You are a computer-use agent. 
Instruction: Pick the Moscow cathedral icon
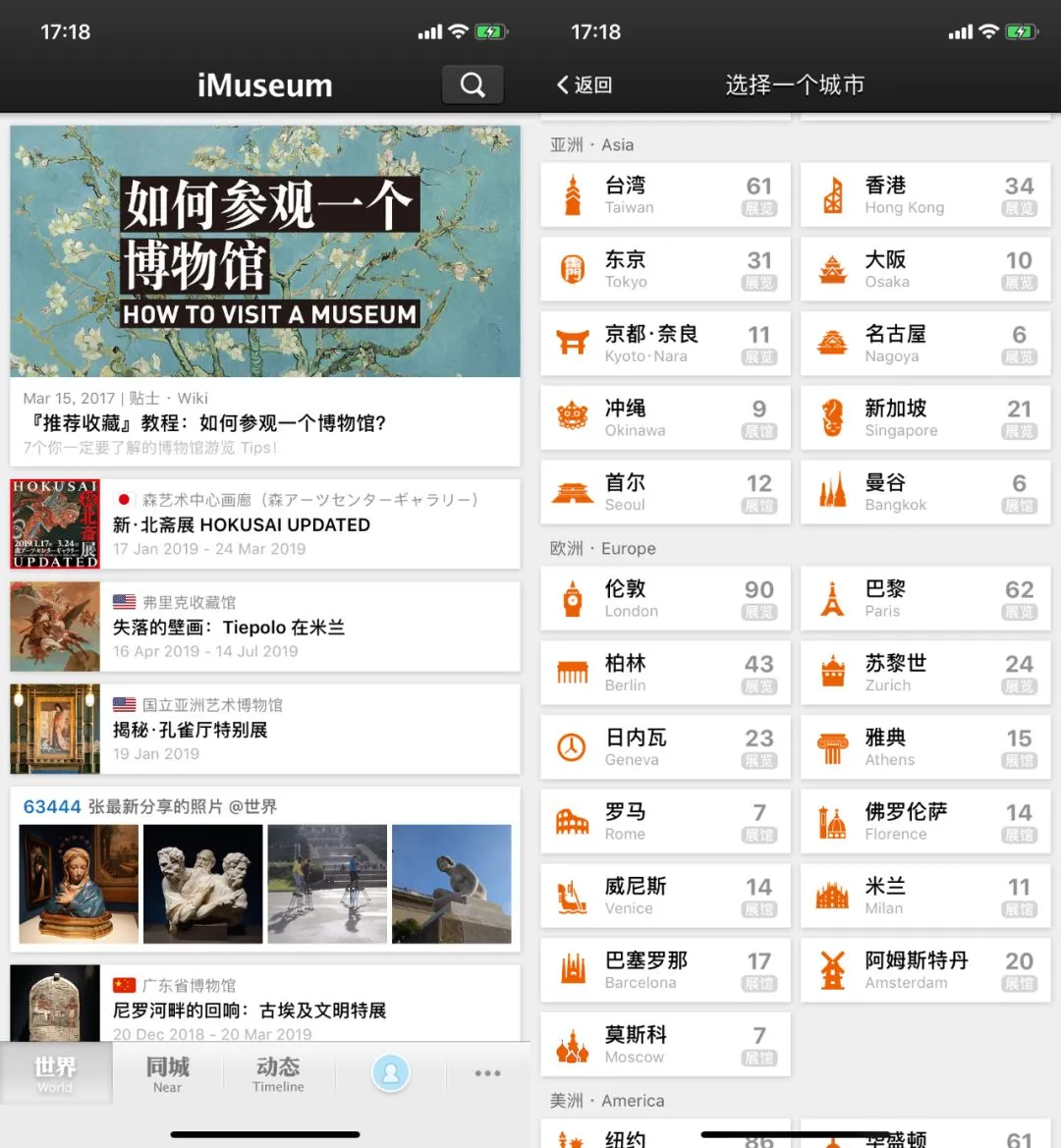click(573, 1046)
